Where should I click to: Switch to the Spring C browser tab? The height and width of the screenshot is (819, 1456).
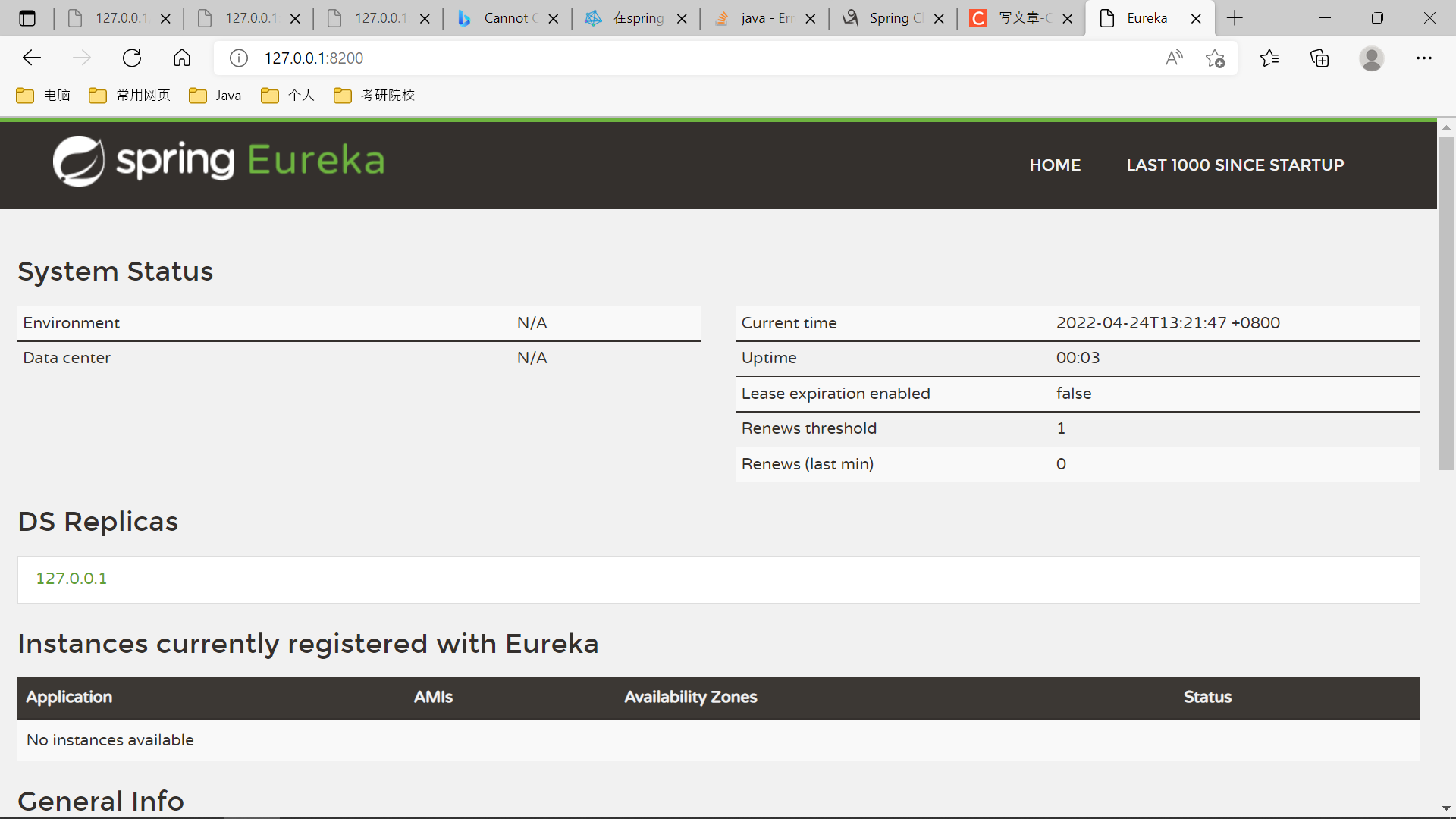(x=887, y=18)
